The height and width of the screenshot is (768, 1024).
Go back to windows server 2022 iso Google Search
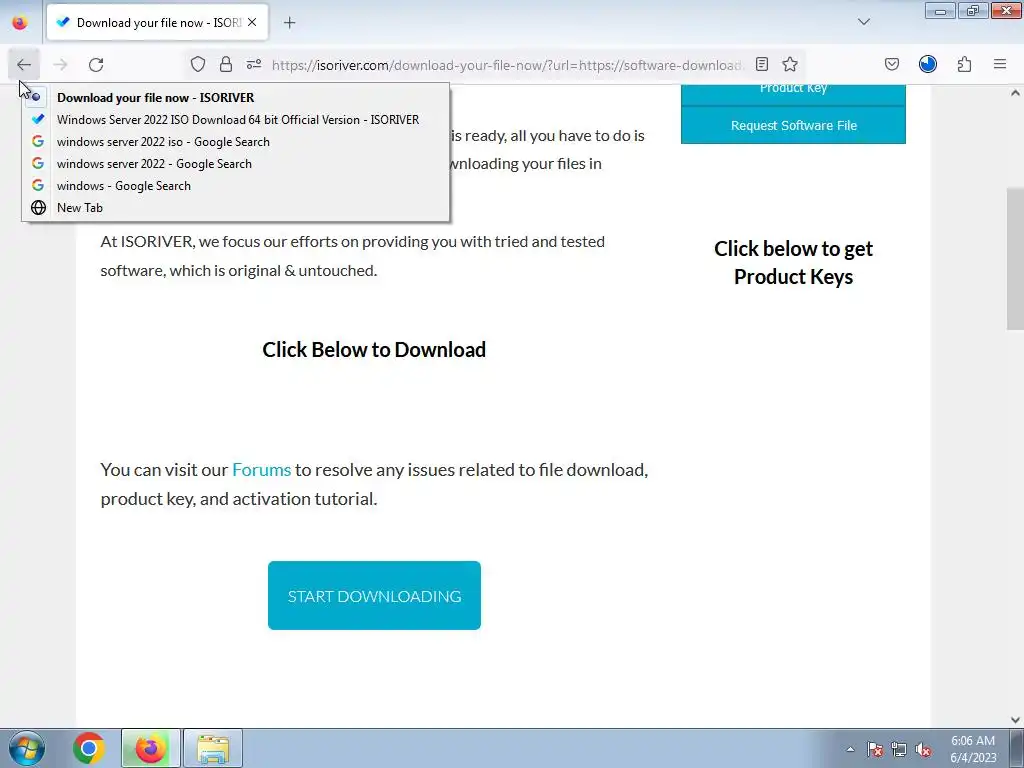click(x=236, y=142)
